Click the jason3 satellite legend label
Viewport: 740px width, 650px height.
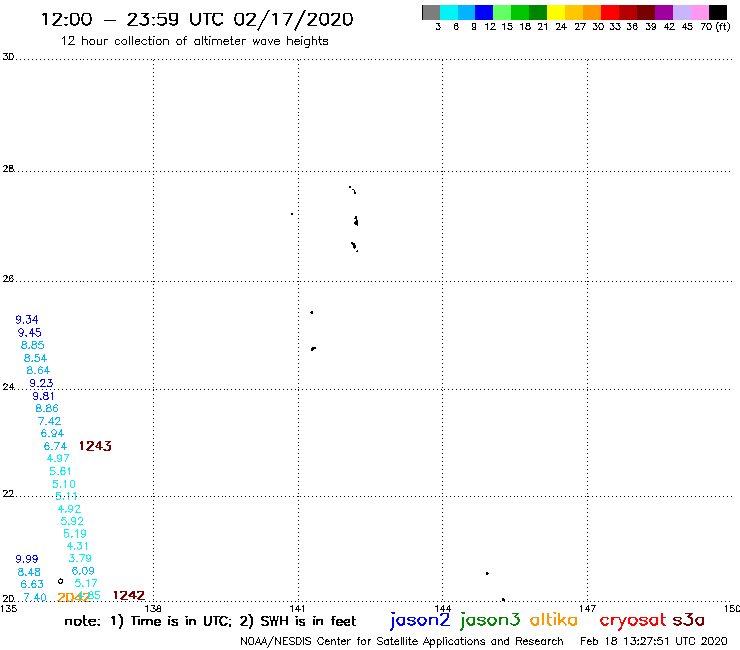490,620
